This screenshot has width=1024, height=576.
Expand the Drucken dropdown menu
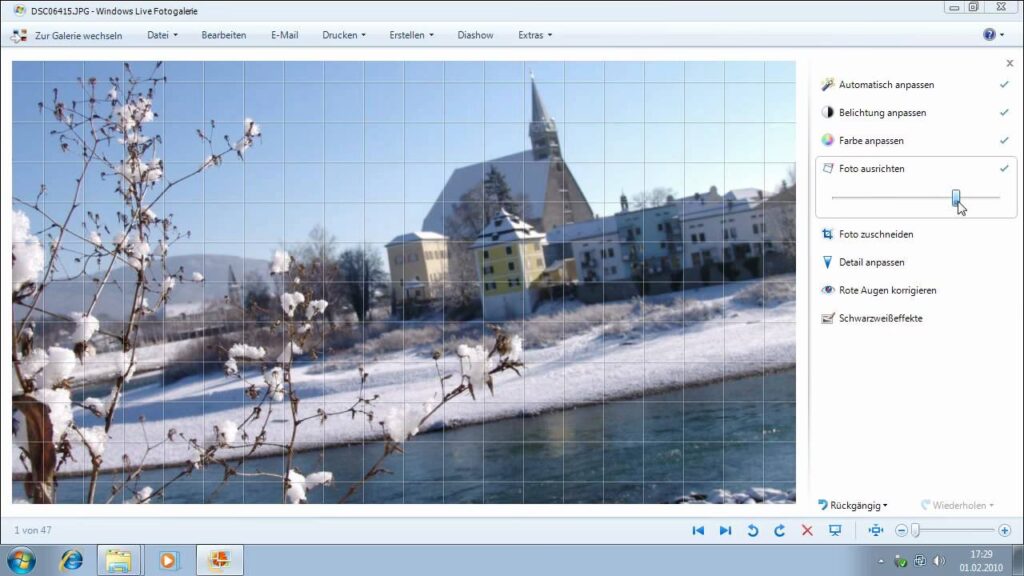[x=343, y=35]
